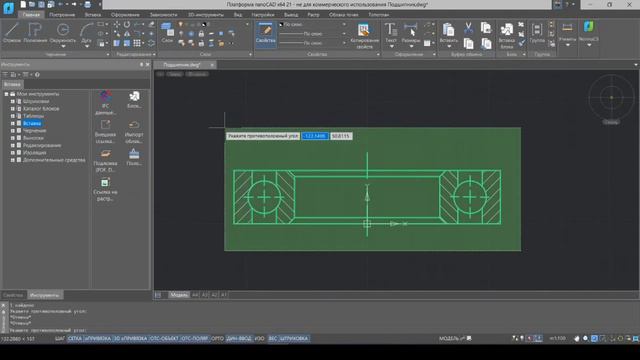The width and height of the screenshot is (640, 360).
Task: Expand the Таблицы tree node
Action: click(13, 116)
